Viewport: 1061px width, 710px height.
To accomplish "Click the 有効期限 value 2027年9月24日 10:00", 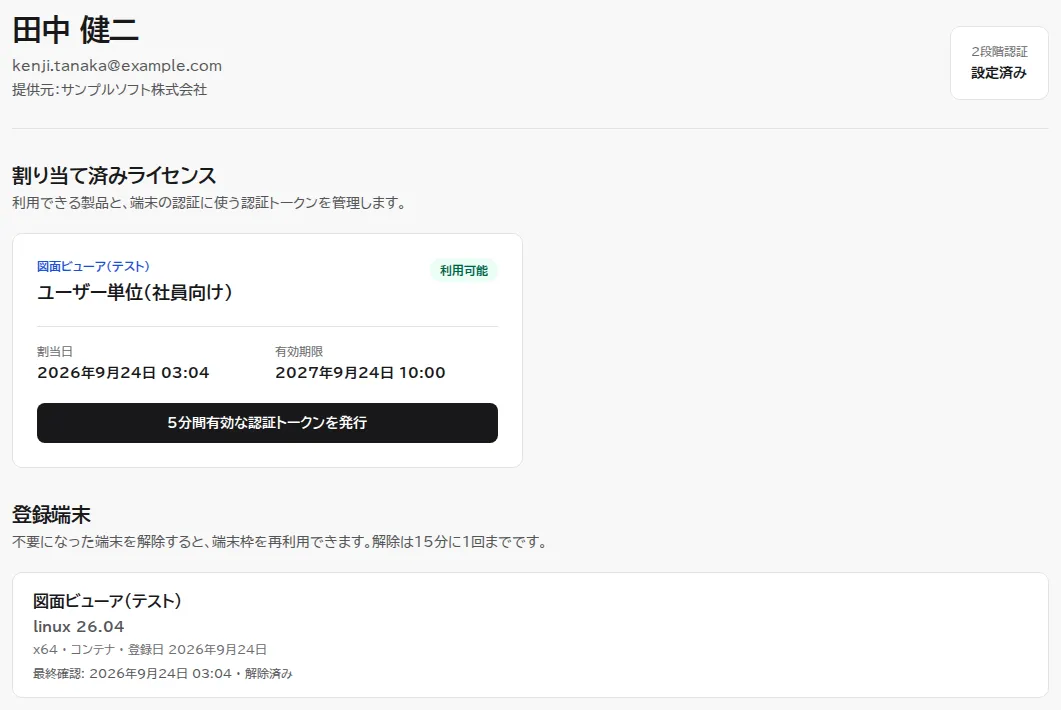I will click(360, 373).
